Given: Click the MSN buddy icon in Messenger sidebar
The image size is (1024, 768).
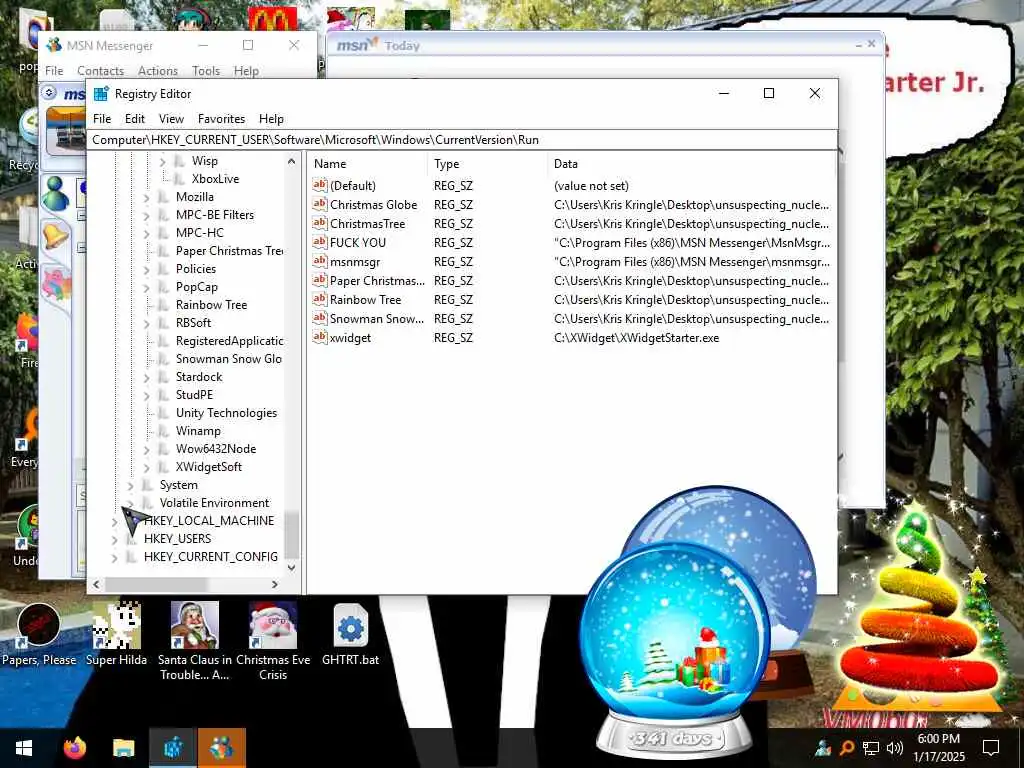Looking at the screenshot, I should 56,195.
